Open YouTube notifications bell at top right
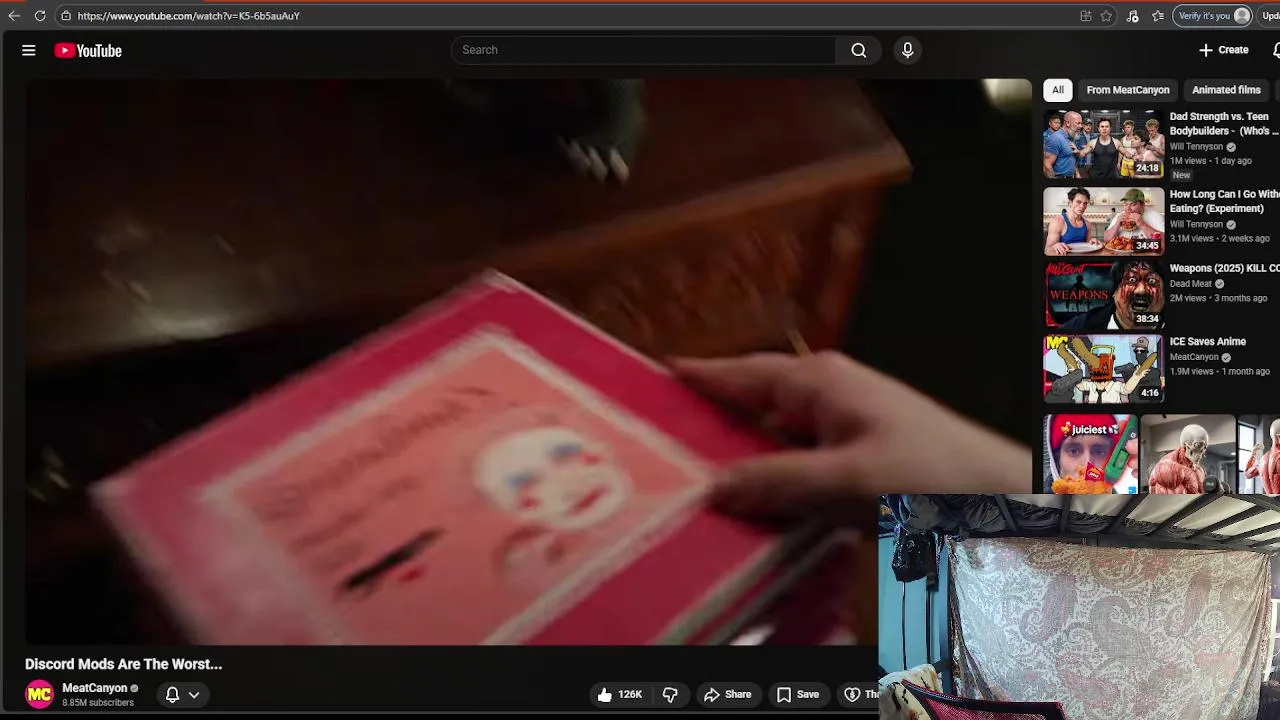 [x=1276, y=50]
